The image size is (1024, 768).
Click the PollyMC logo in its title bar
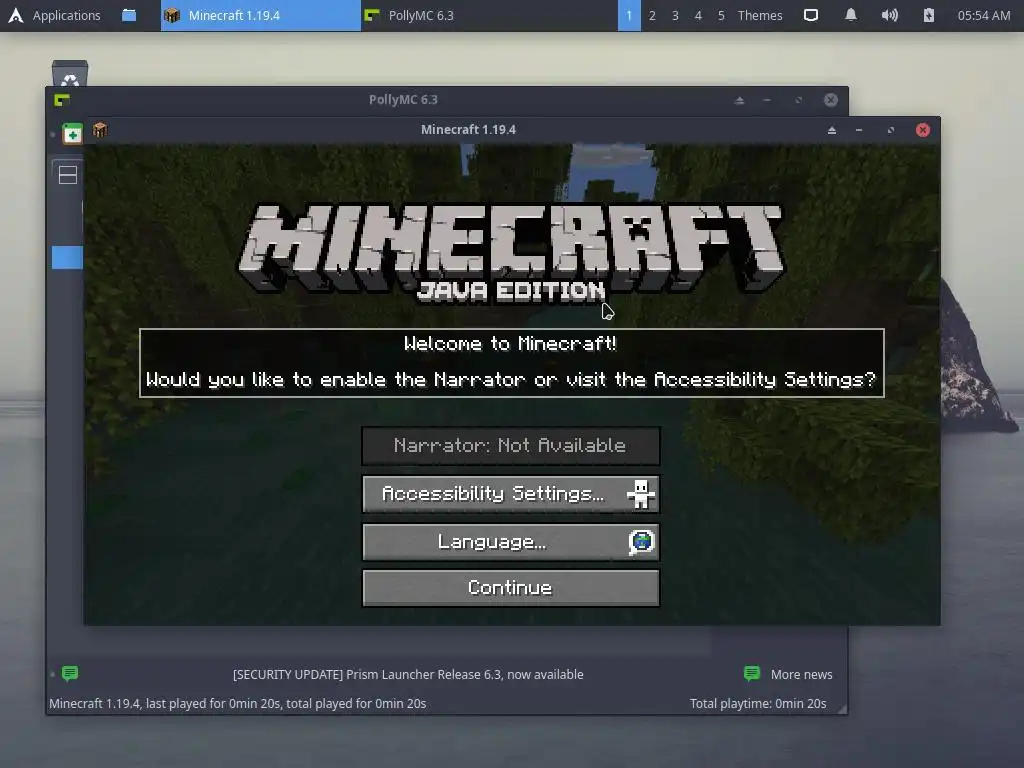[x=62, y=100]
